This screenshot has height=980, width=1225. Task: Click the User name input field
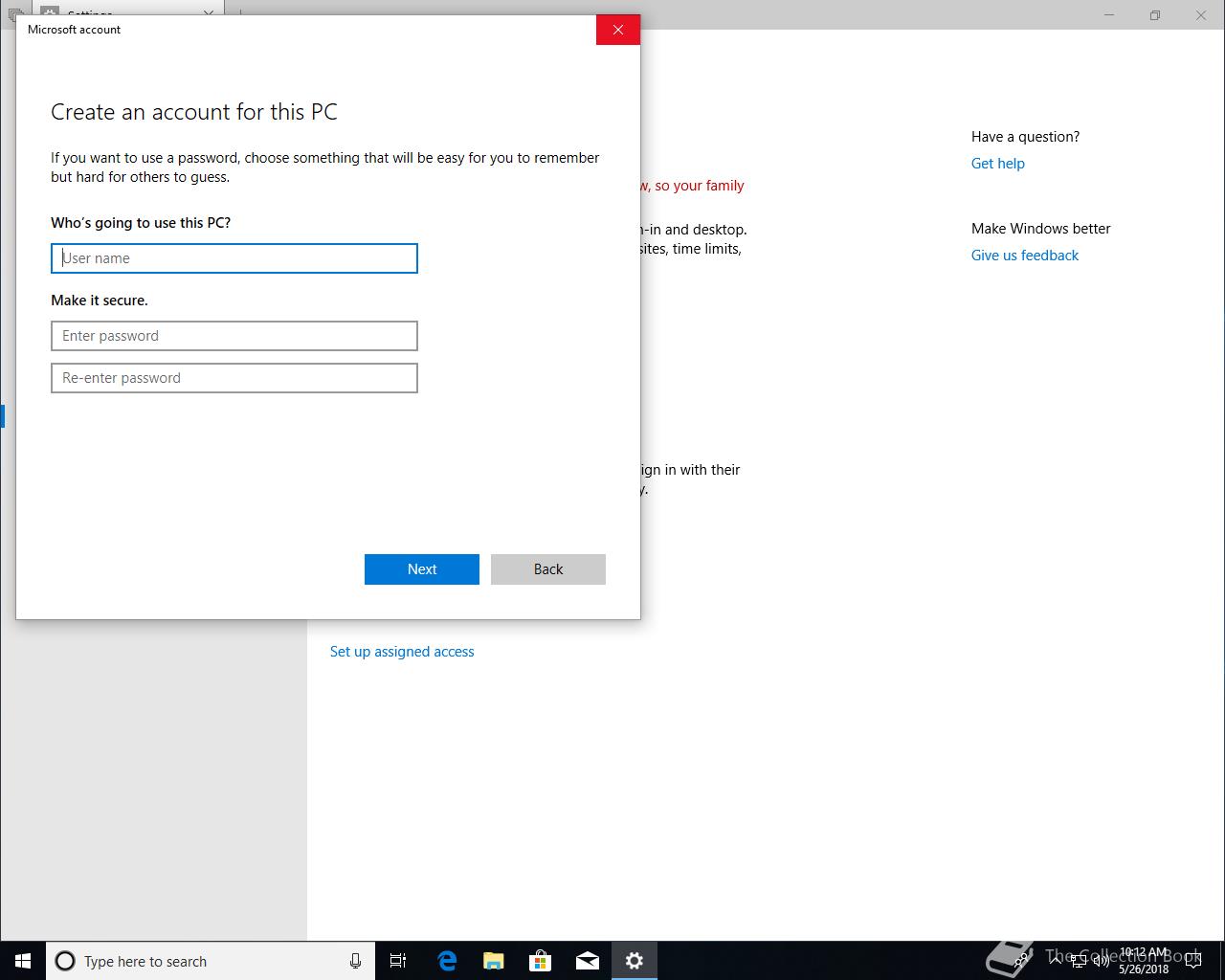point(234,258)
